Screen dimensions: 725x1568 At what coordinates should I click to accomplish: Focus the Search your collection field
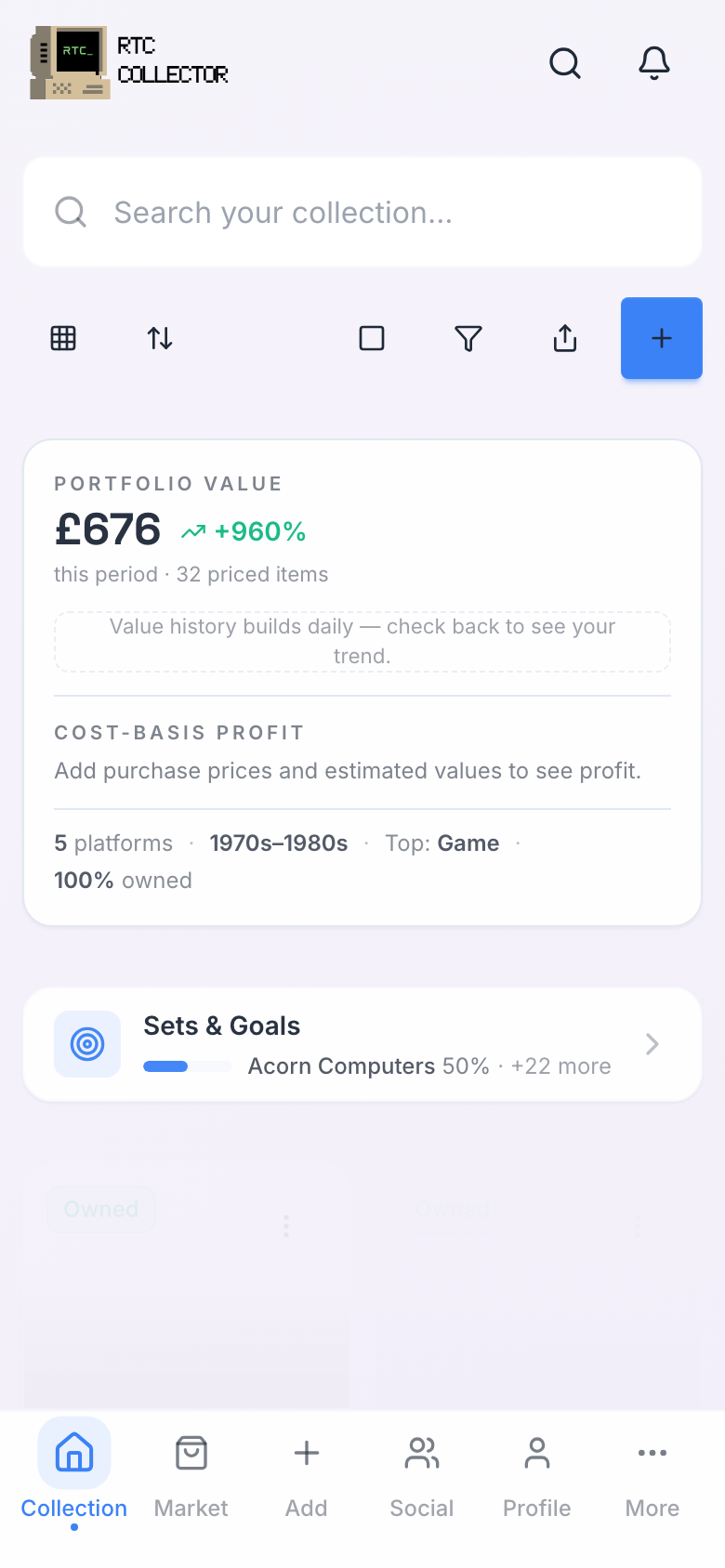[x=362, y=213]
